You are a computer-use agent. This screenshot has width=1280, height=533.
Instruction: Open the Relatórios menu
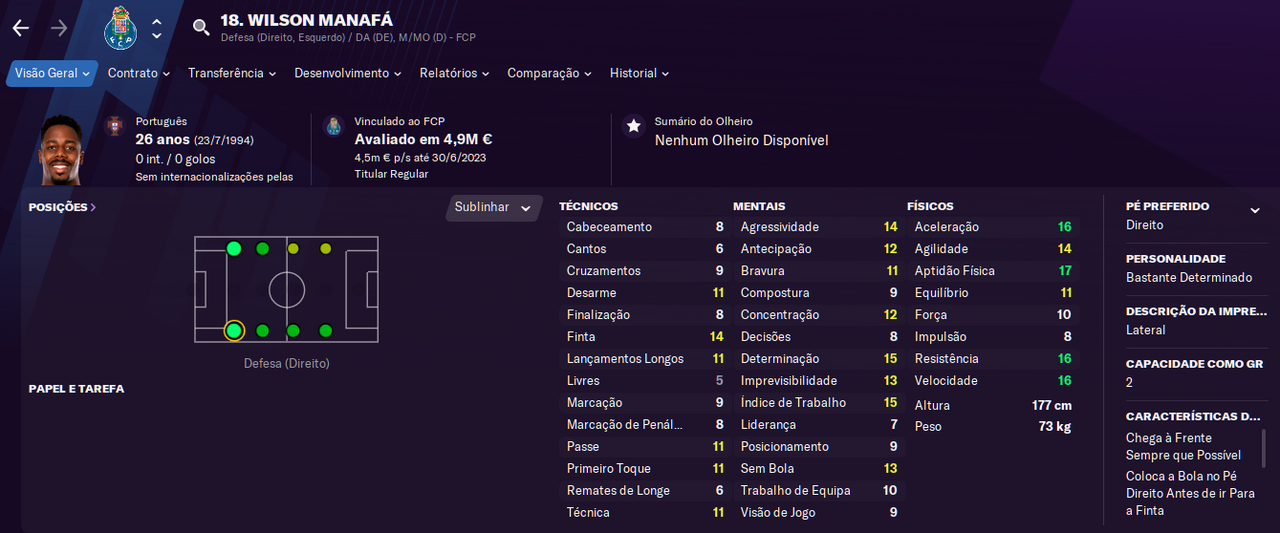(454, 73)
